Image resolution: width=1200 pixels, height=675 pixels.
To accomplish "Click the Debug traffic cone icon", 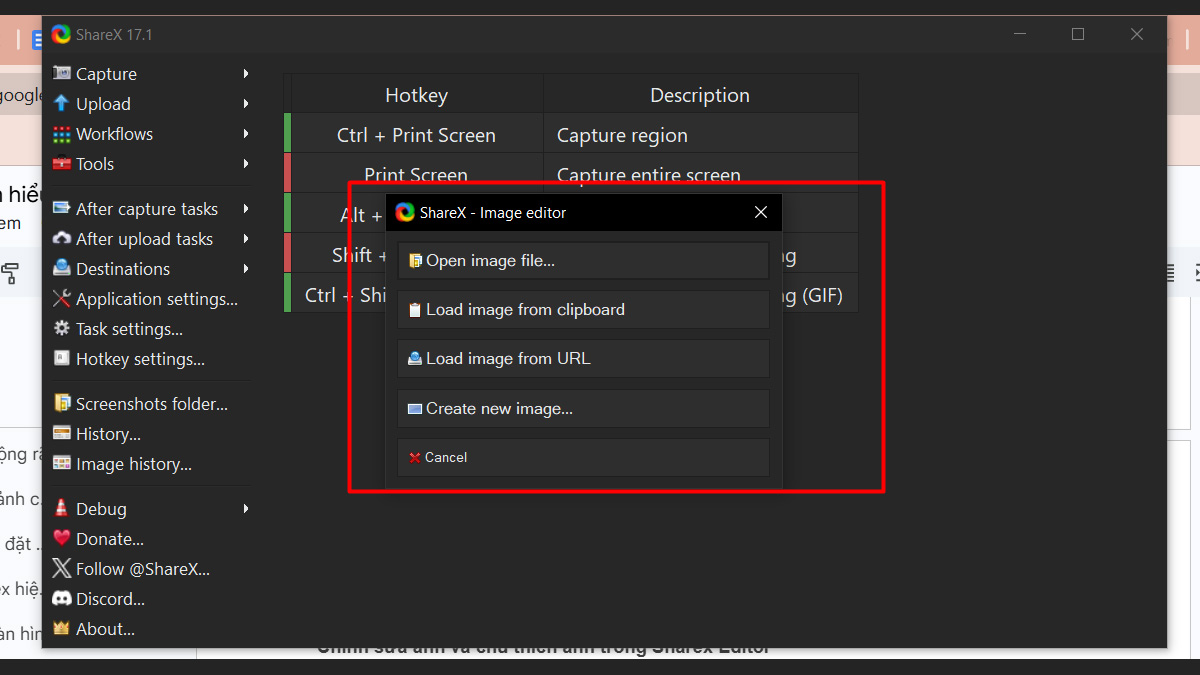I will click(62, 509).
